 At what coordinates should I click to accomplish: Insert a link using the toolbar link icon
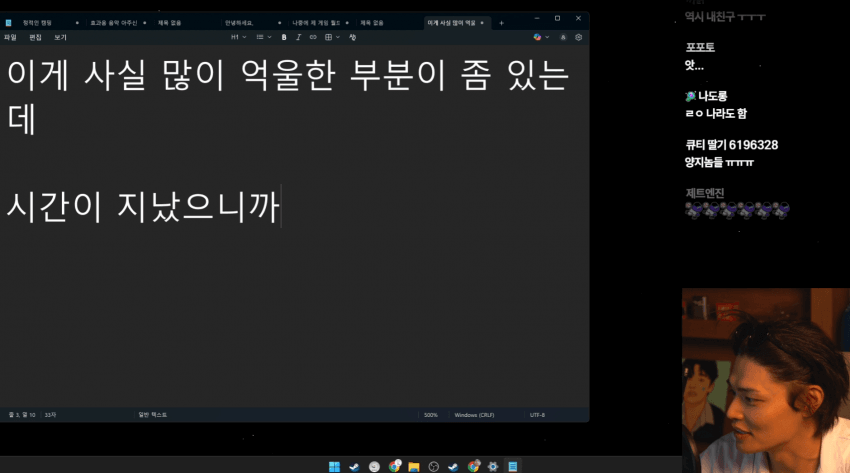click(312, 37)
